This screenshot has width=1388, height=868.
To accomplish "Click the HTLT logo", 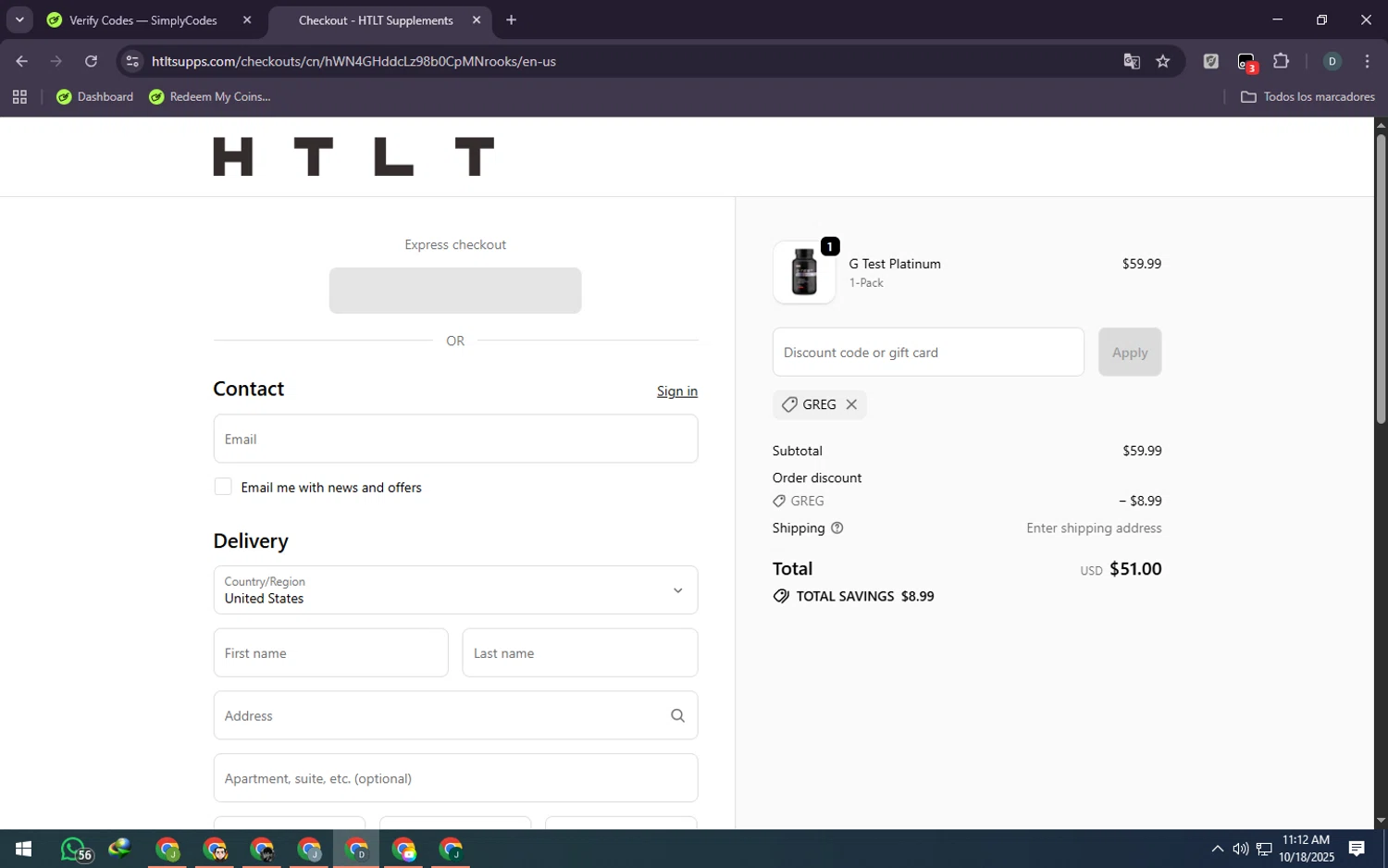I will pos(353,156).
